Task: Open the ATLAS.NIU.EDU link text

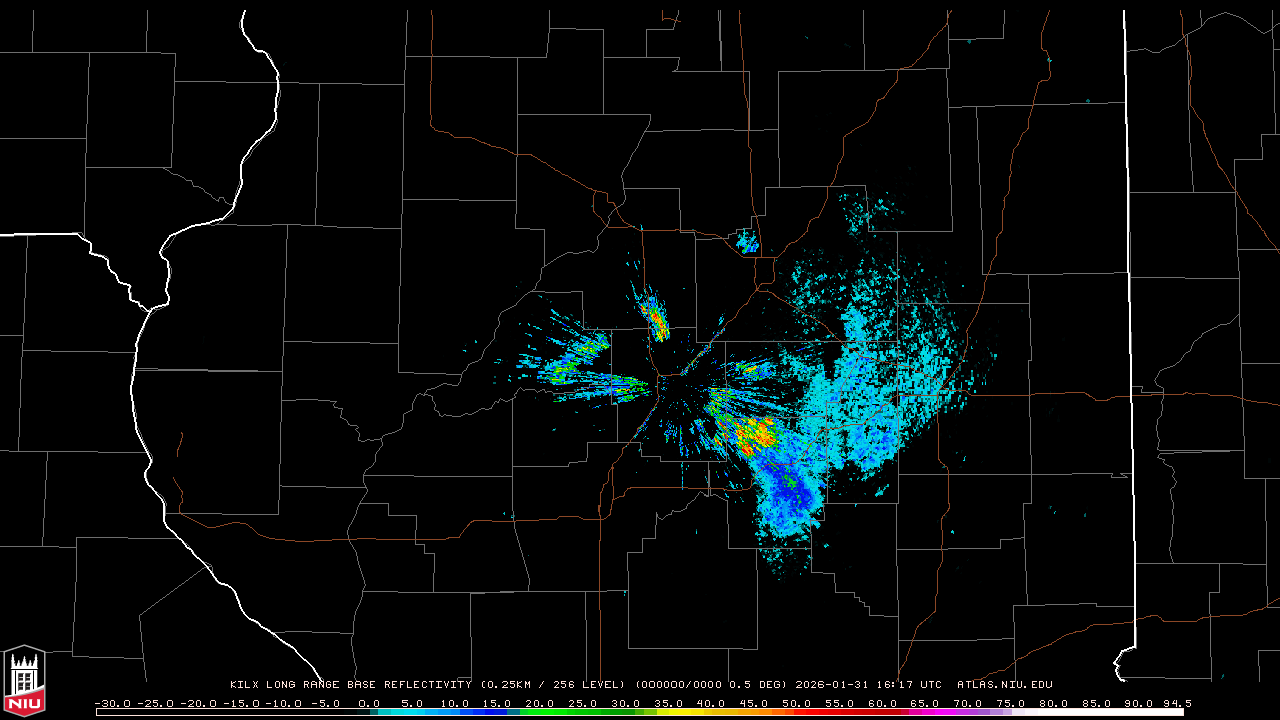Action: coord(1004,685)
